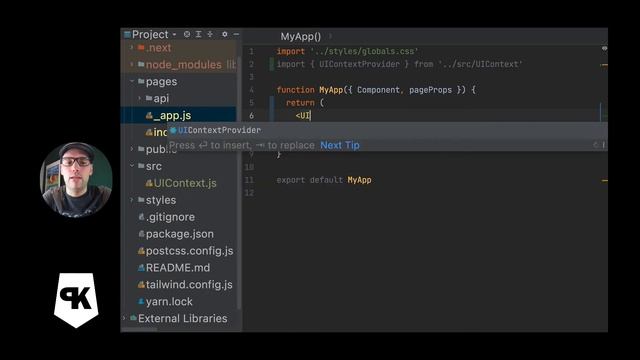
Task: Click the Collapse All icon in Project header
Action: coord(210,34)
